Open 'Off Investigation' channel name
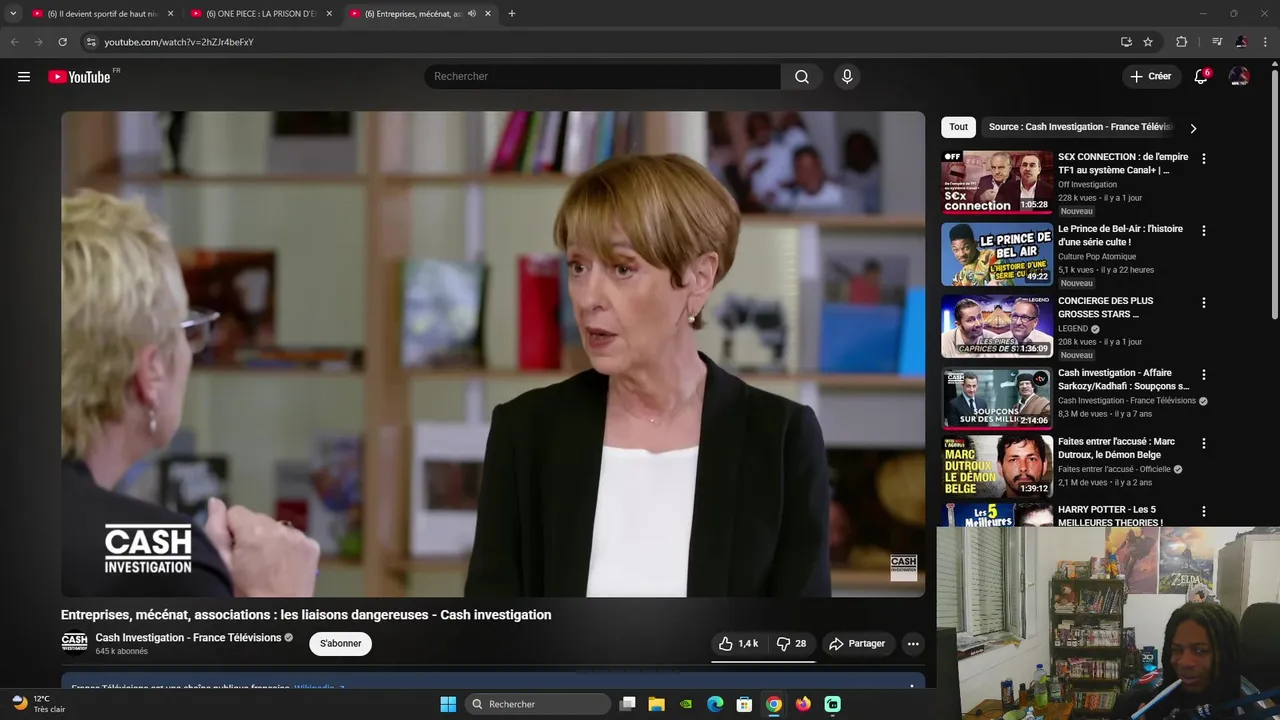Screen dimensions: 1280x720 1088,184
